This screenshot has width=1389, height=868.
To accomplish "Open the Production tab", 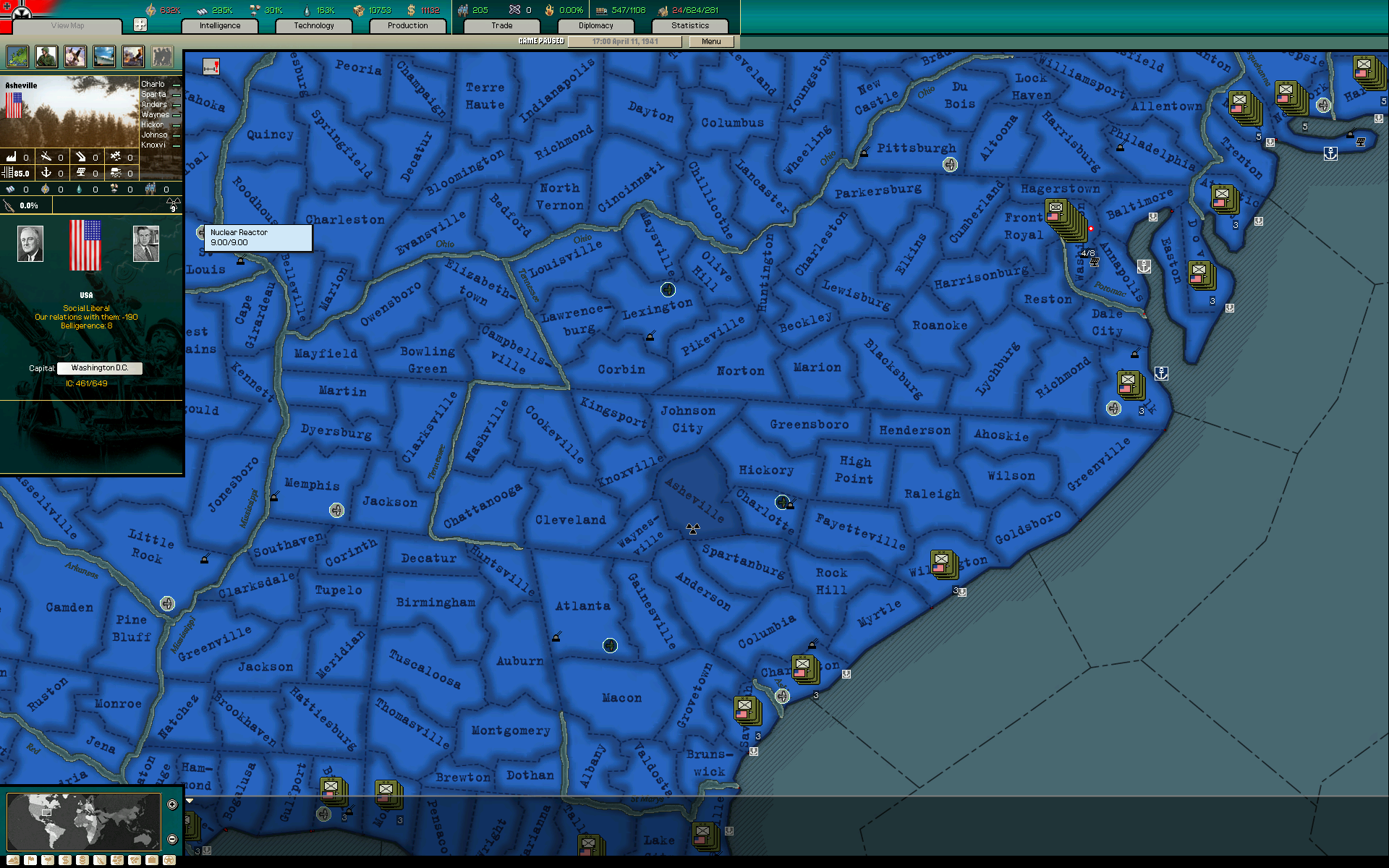I will coord(408,25).
